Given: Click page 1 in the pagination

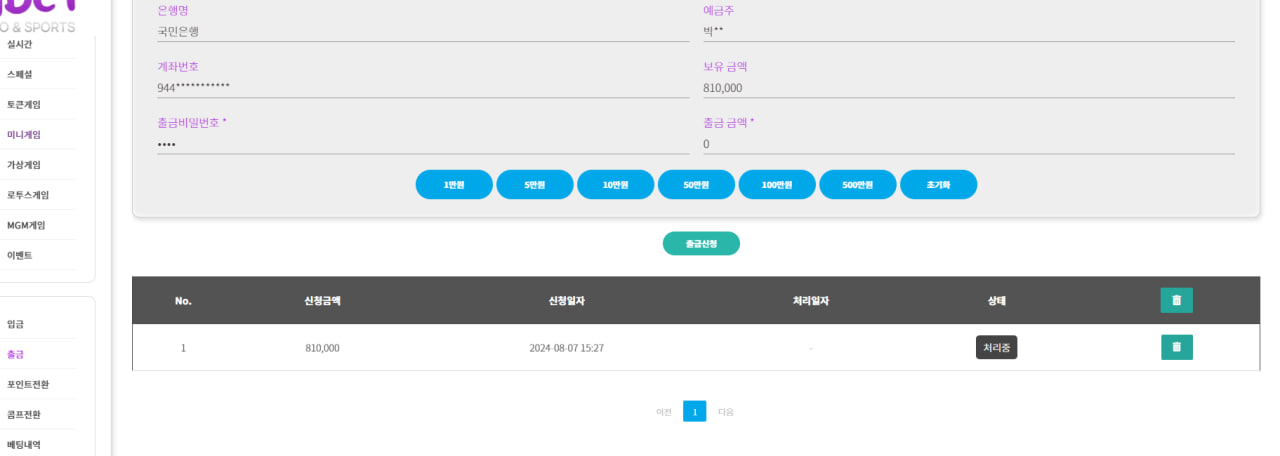Looking at the screenshot, I should pos(694,411).
